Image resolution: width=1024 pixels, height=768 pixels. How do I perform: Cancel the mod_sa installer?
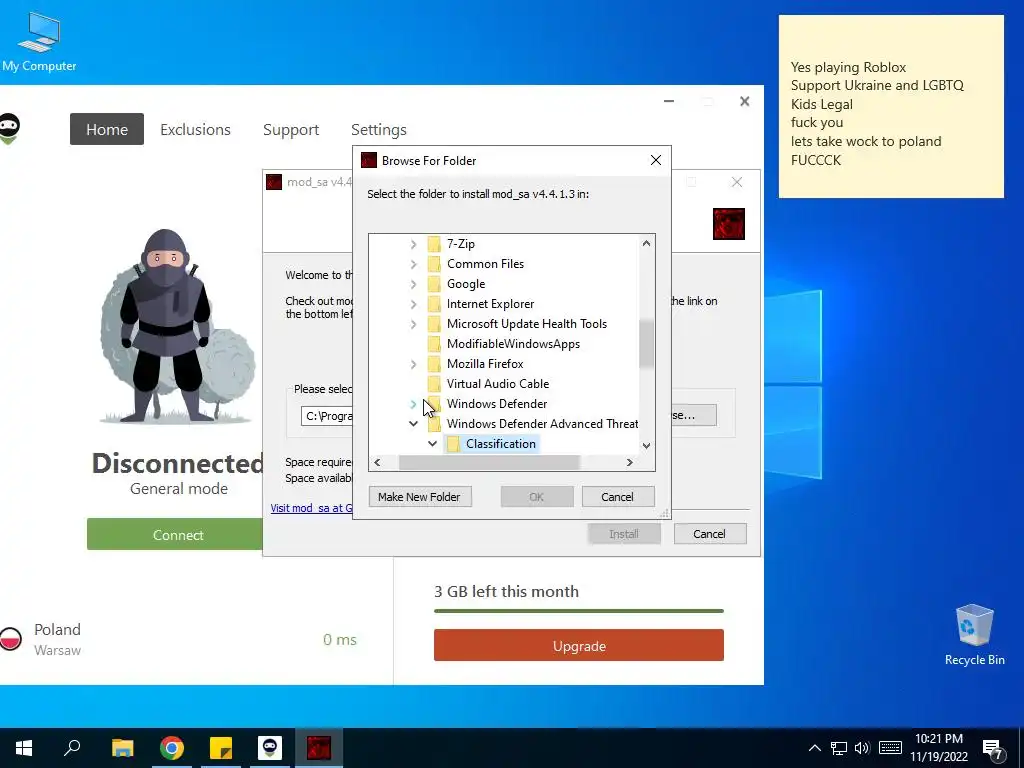pyautogui.click(x=709, y=534)
